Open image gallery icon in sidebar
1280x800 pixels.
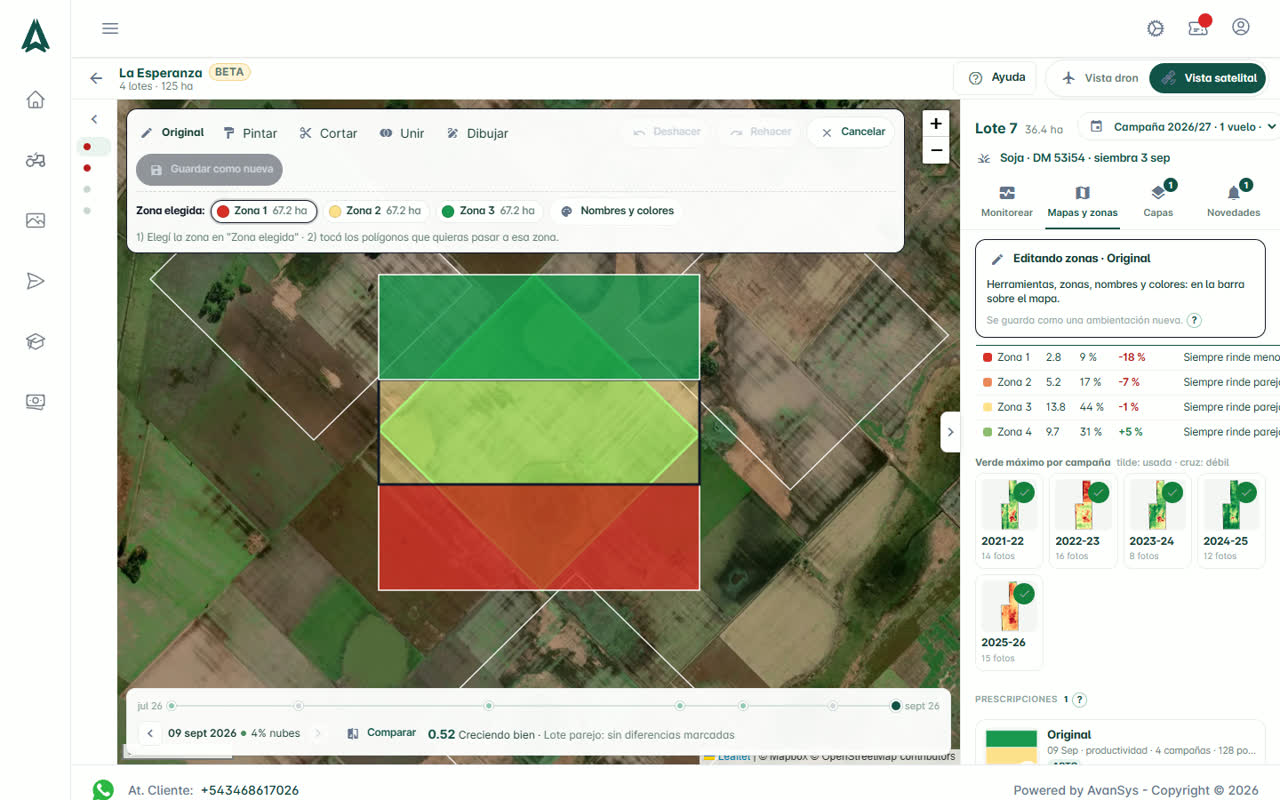point(35,220)
